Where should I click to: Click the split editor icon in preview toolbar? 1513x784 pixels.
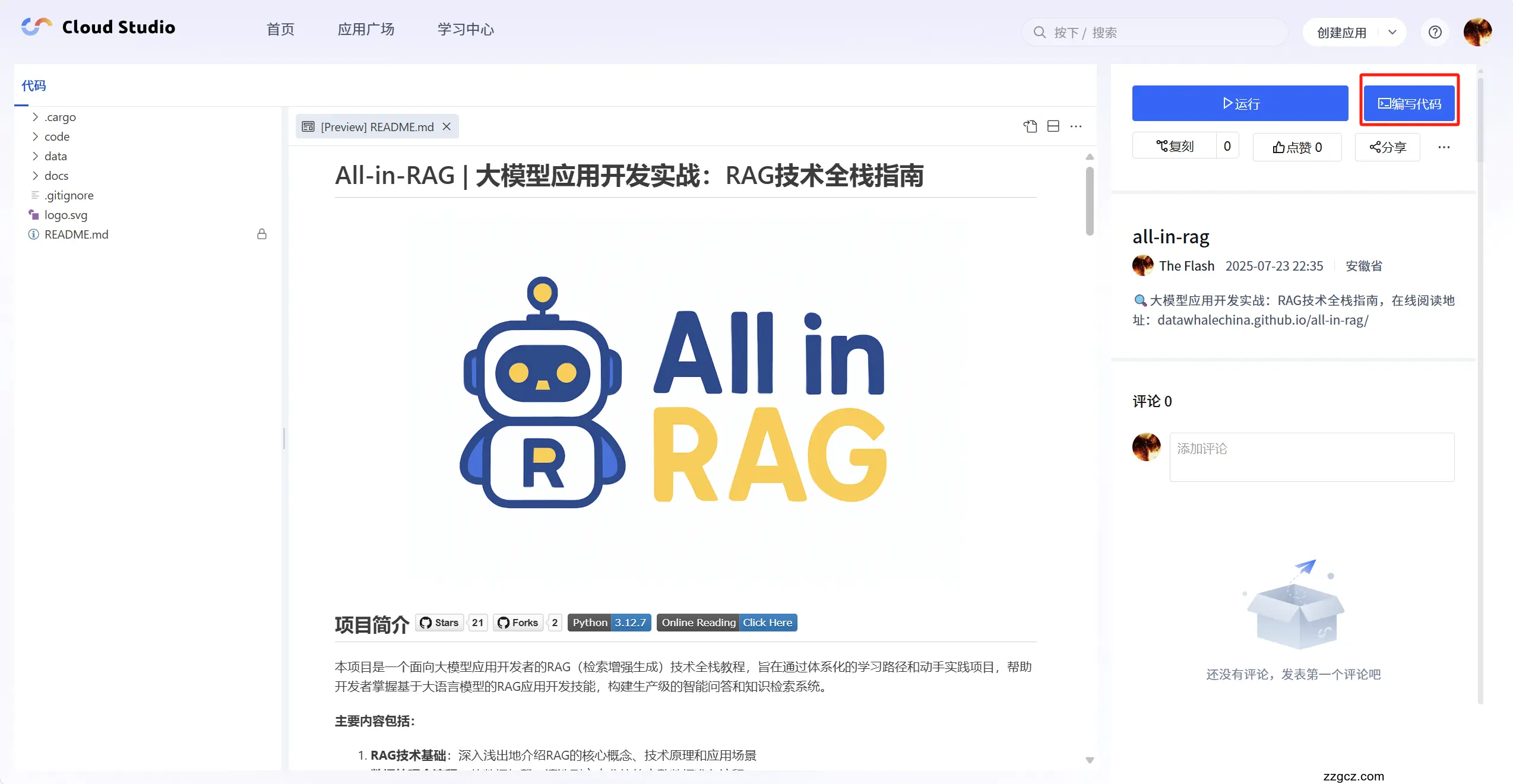coord(1053,126)
